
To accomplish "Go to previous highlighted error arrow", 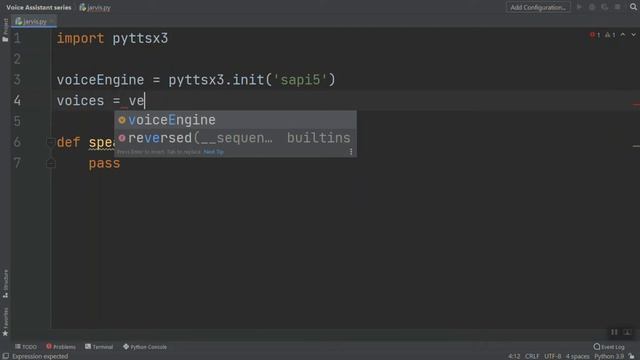I will pos(623,35).
